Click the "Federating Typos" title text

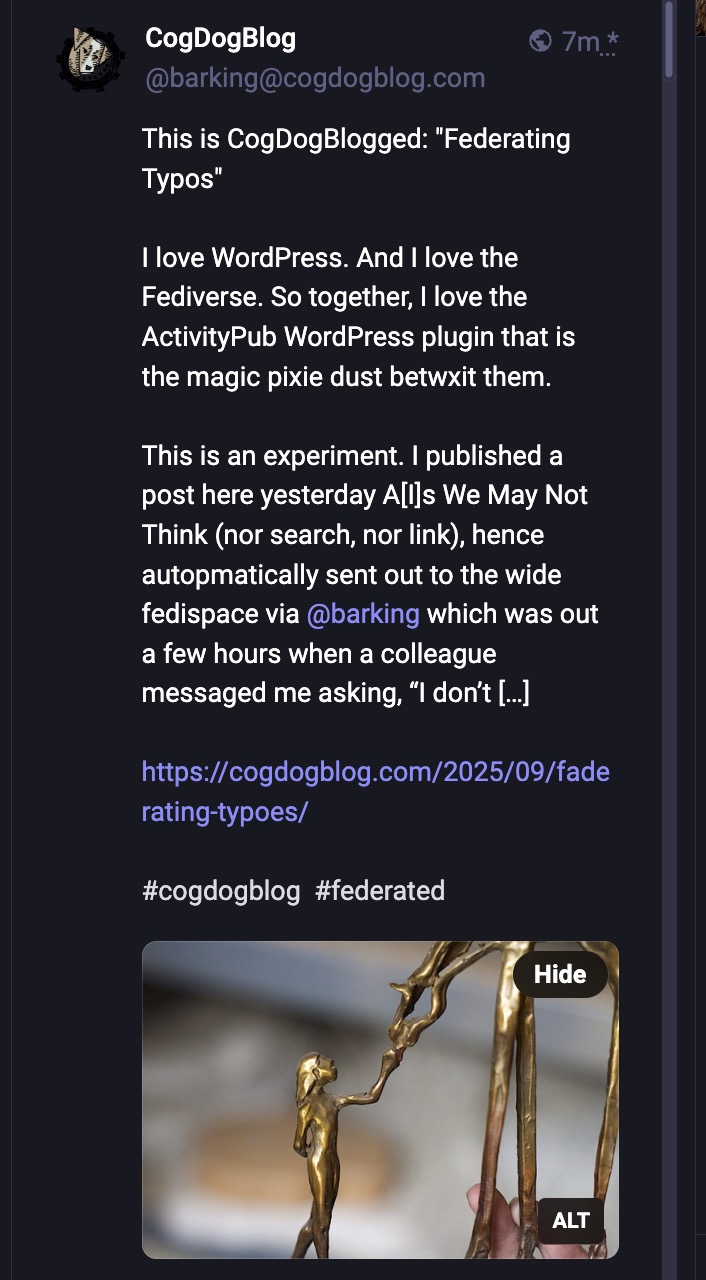(x=356, y=158)
